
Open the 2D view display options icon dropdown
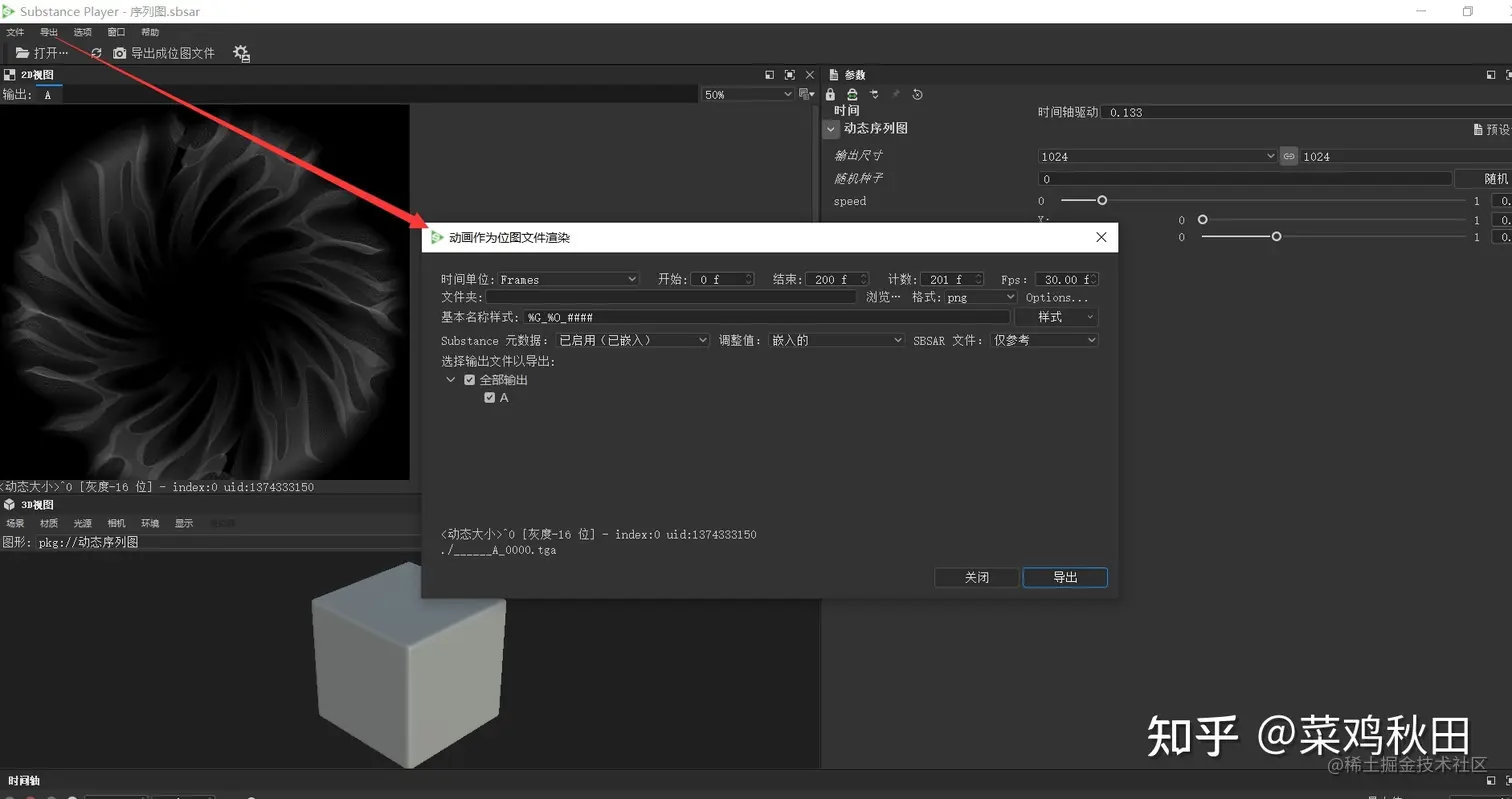pos(806,95)
